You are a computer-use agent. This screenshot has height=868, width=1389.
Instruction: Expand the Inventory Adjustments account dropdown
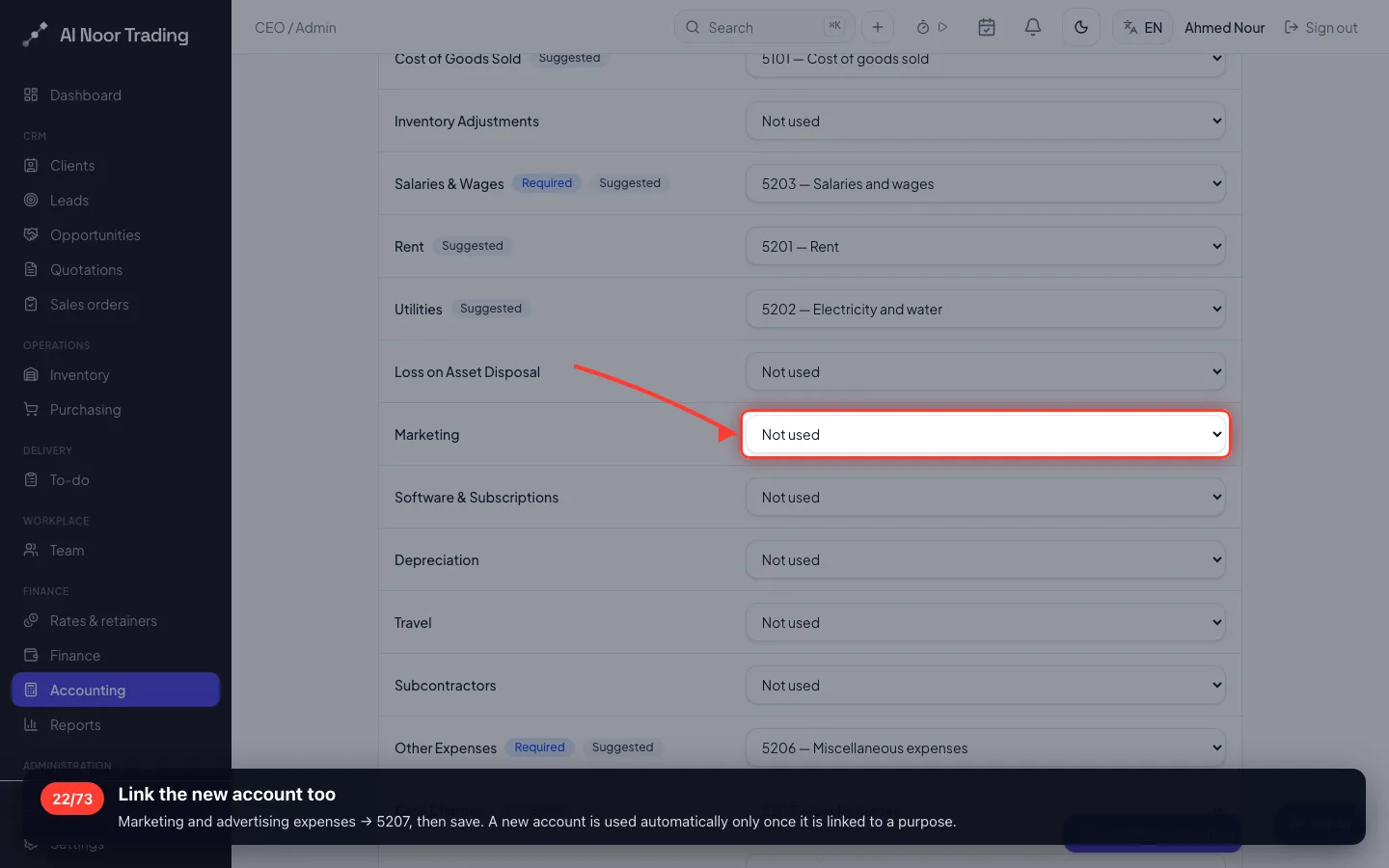coord(986,121)
